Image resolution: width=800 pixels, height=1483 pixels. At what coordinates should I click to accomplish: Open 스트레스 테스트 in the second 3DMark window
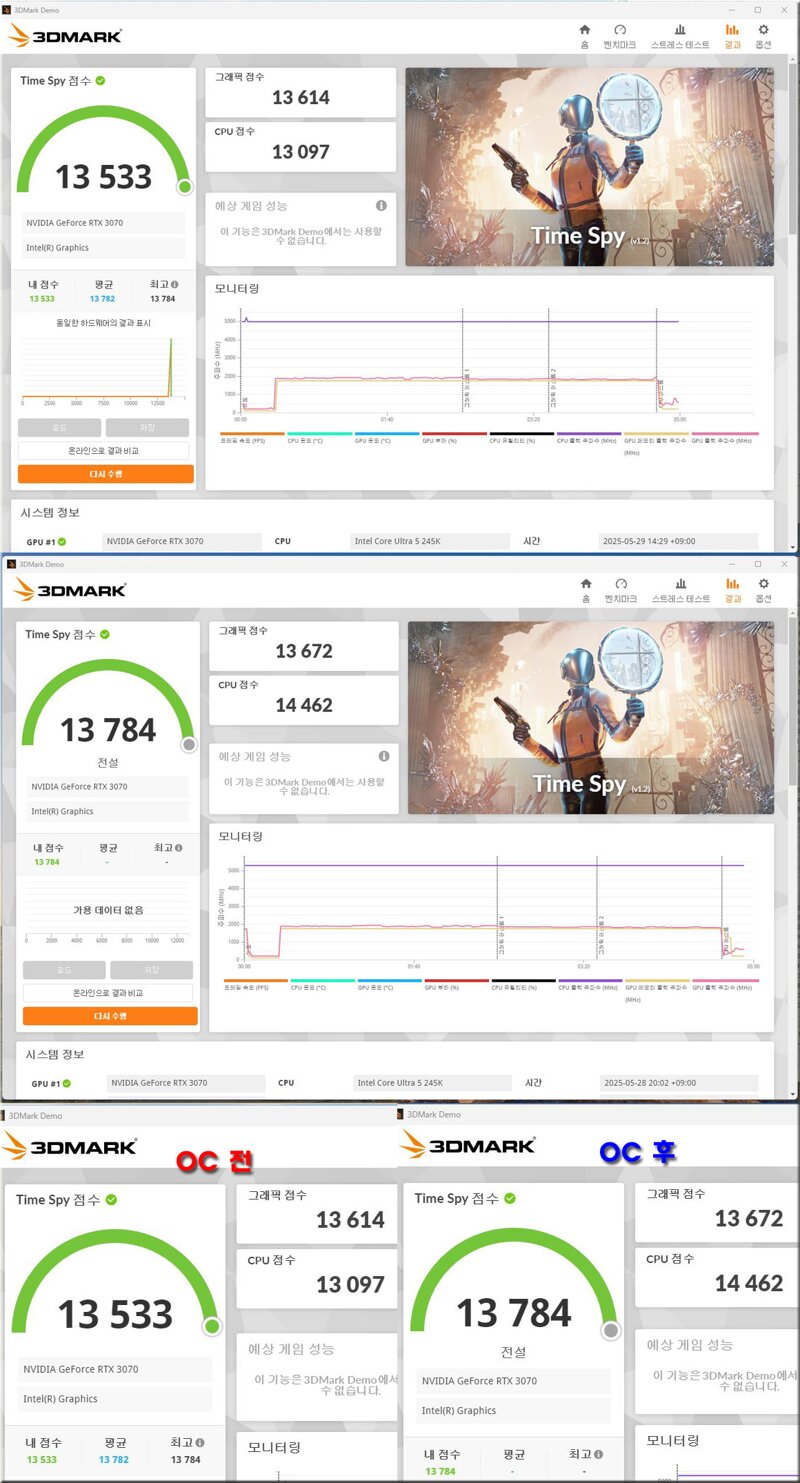click(681, 590)
